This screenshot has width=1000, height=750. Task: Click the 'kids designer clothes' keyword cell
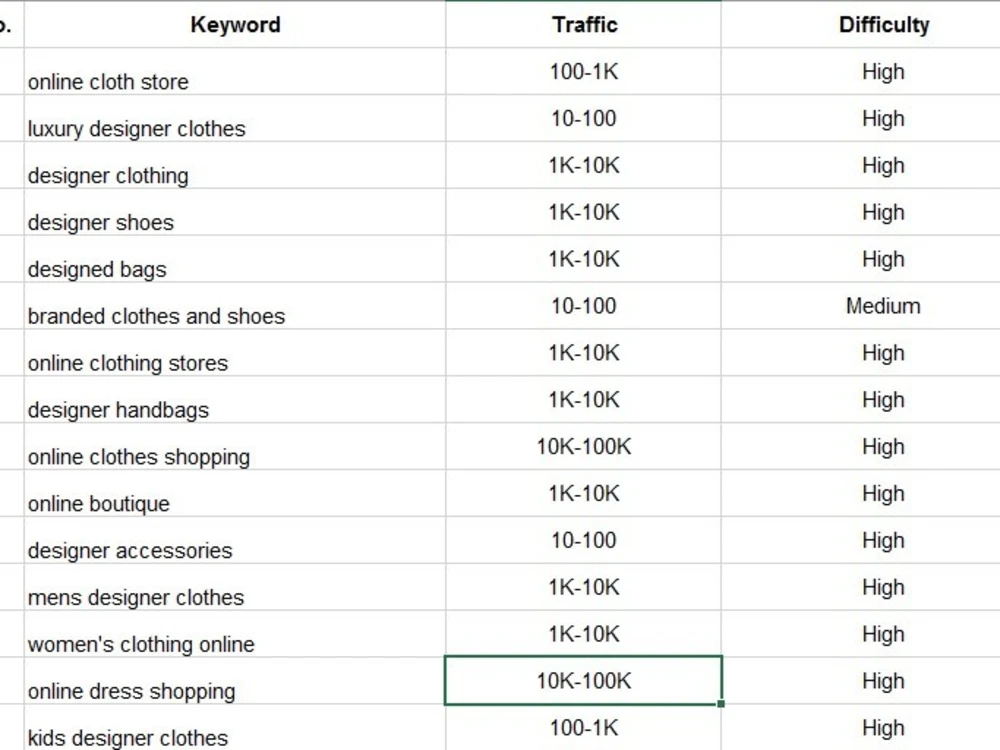235,728
